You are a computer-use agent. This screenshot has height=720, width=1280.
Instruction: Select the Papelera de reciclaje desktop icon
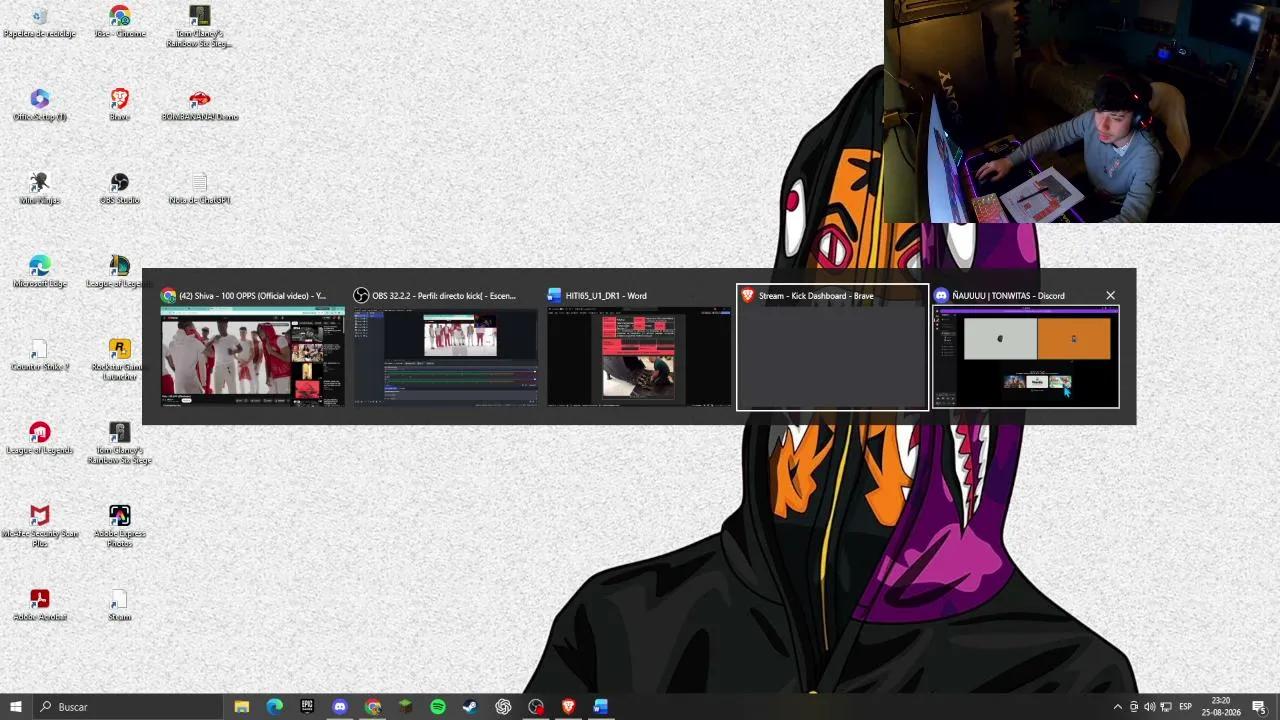pyautogui.click(x=40, y=23)
